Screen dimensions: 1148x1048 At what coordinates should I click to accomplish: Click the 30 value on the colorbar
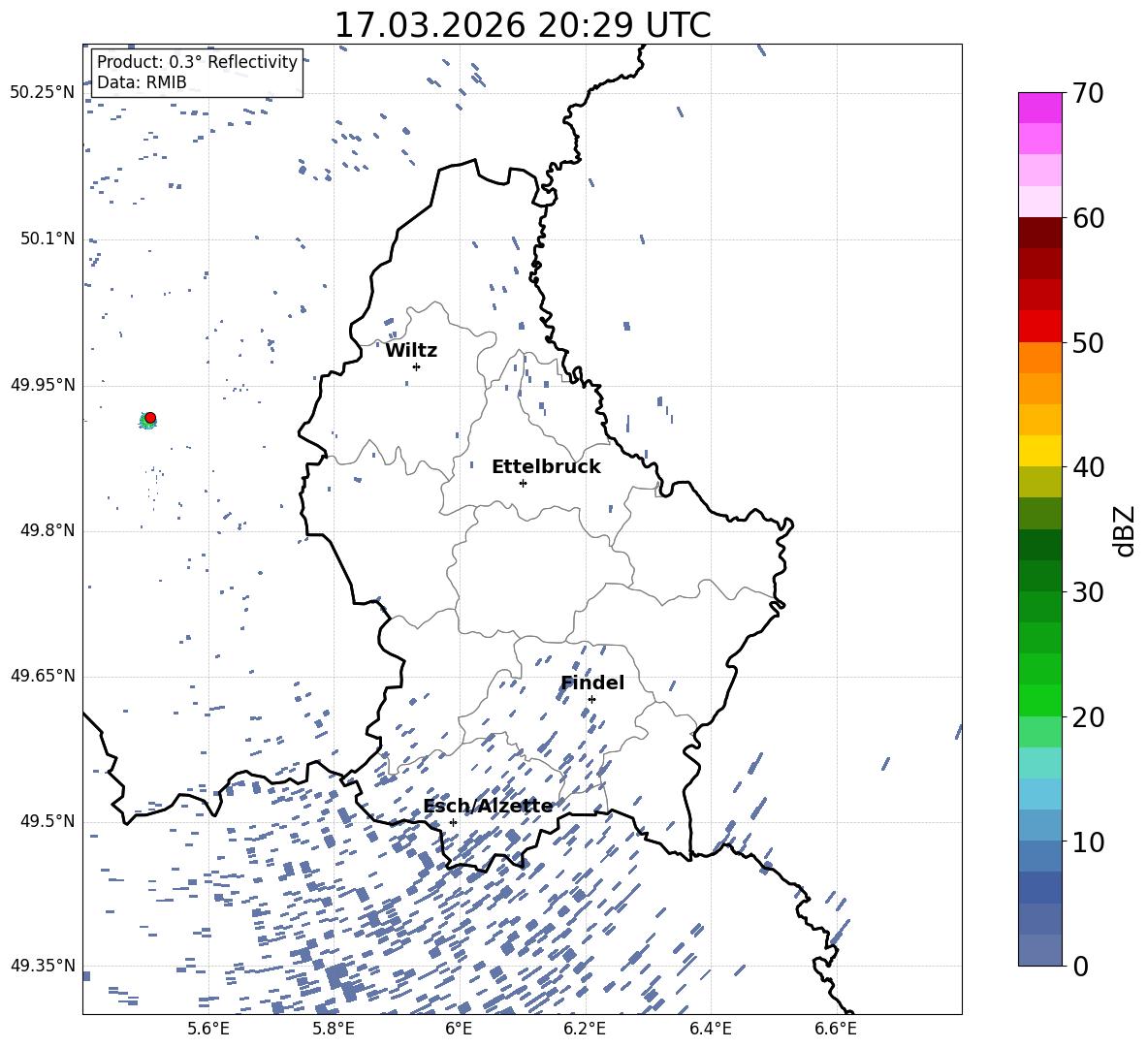pyautogui.click(x=1087, y=592)
